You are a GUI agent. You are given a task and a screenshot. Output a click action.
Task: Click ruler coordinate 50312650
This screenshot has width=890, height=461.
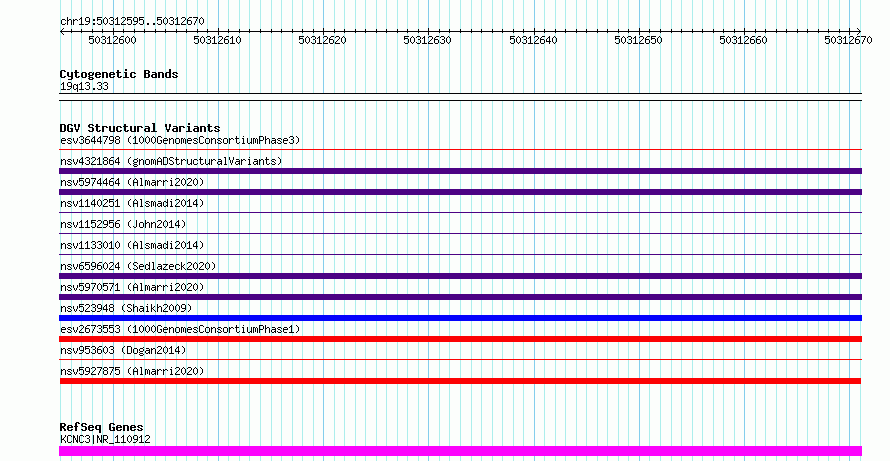(639, 40)
